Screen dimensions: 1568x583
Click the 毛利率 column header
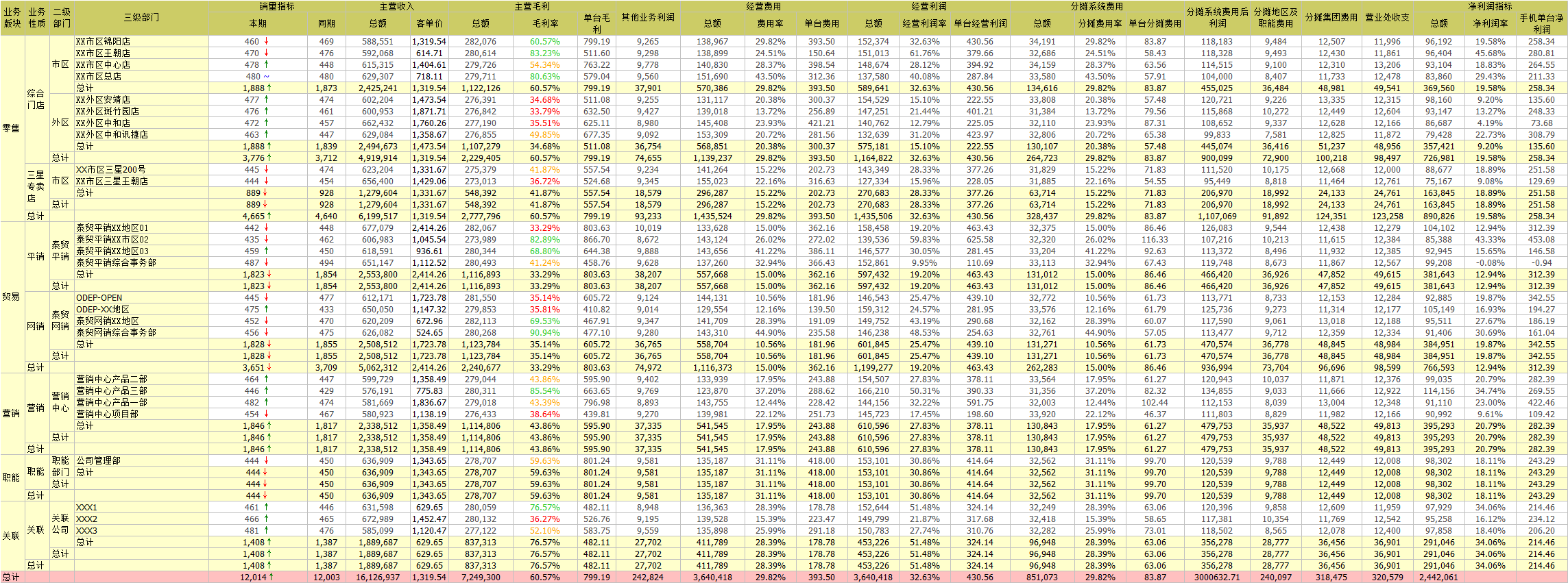pos(545,23)
